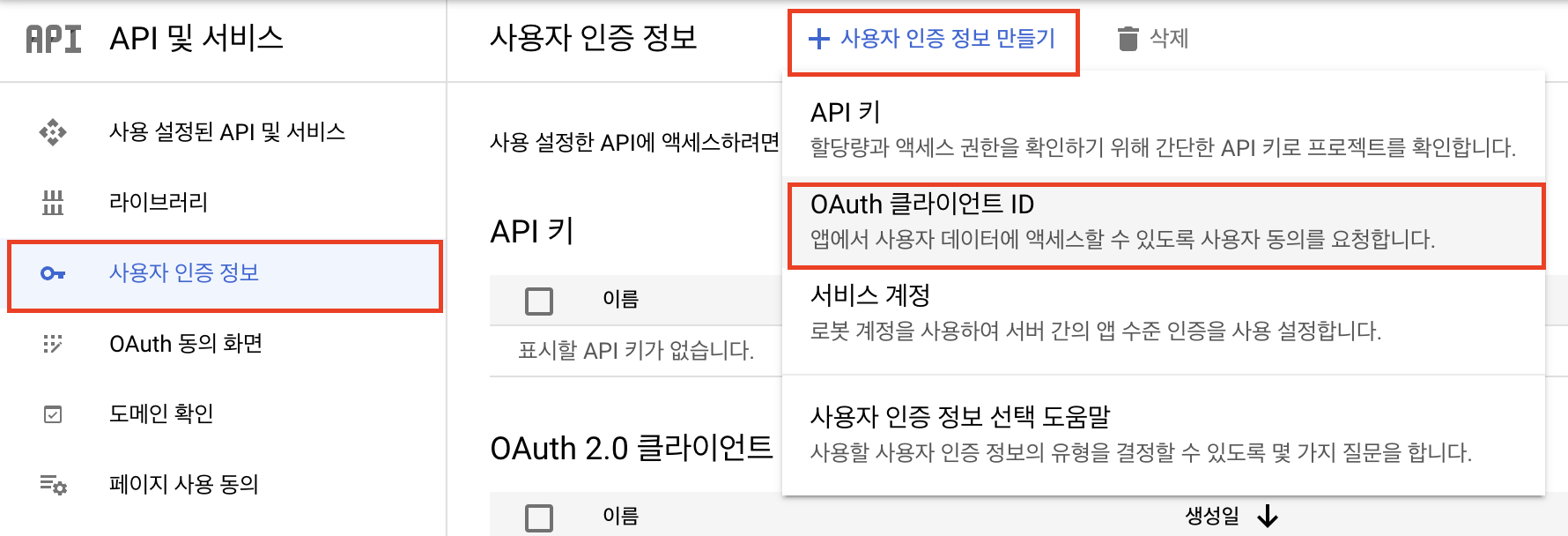Click the key icon for 사용자 인증 정보
The height and width of the screenshot is (536, 1568).
[53, 273]
